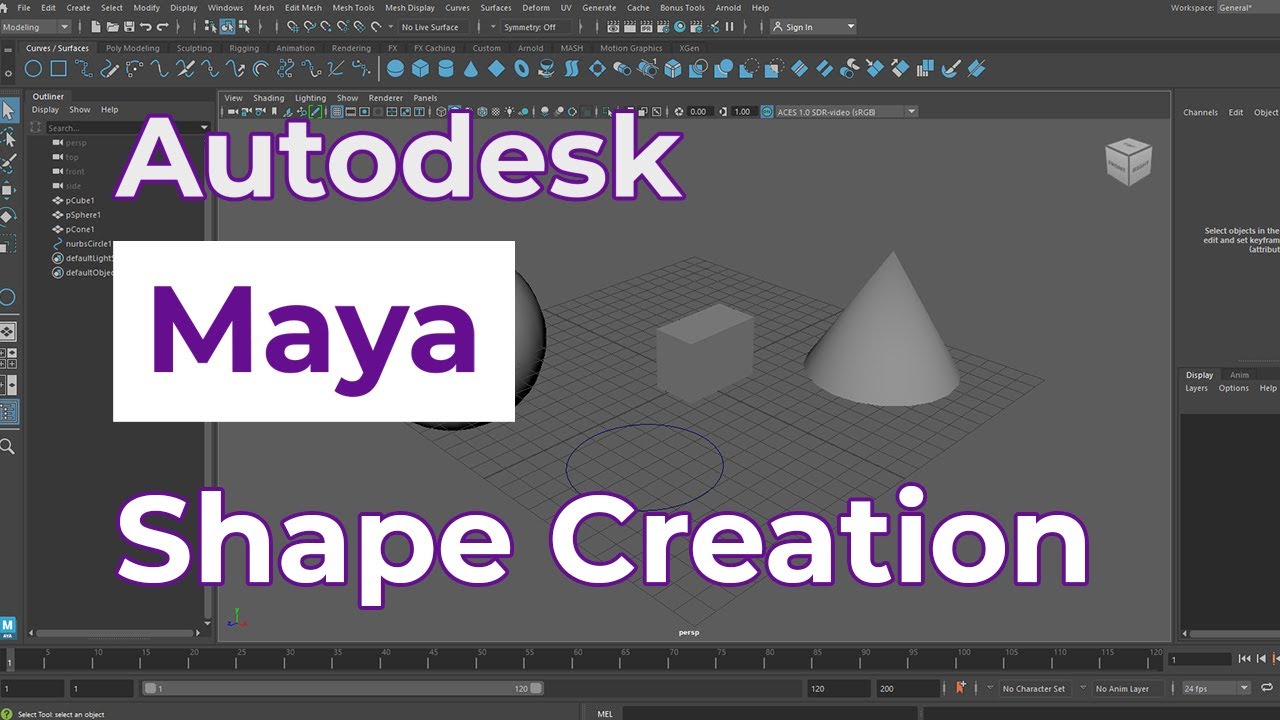Image resolution: width=1280 pixels, height=720 pixels.
Task: Toggle color management in viewport toolbar
Action: point(767,112)
